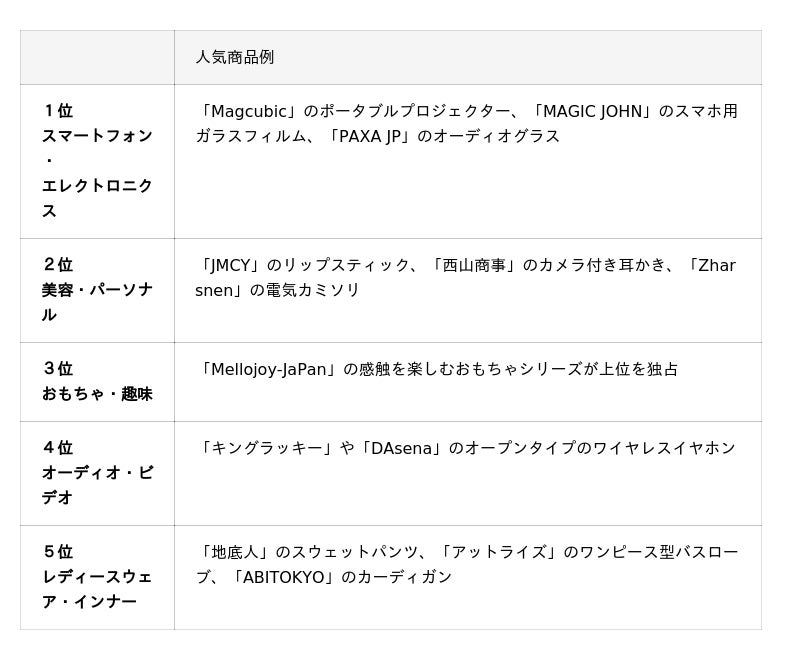The width and height of the screenshot is (800, 660).
Task: Select the 3位 ranking label
Action: tap(58, 369)
